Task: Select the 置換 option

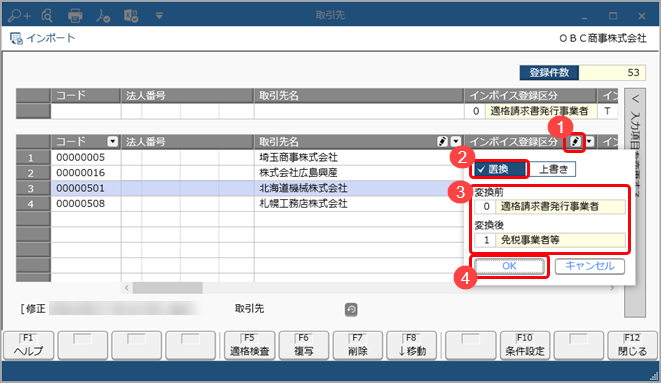Action: pos(500,169)
